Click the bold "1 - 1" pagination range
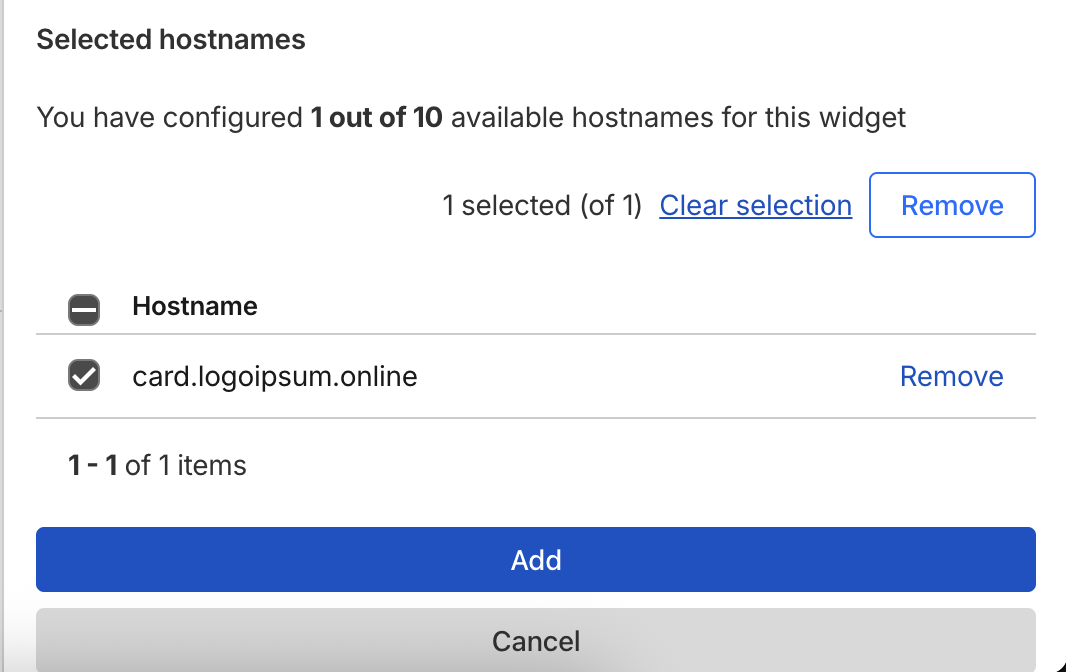 93,465
